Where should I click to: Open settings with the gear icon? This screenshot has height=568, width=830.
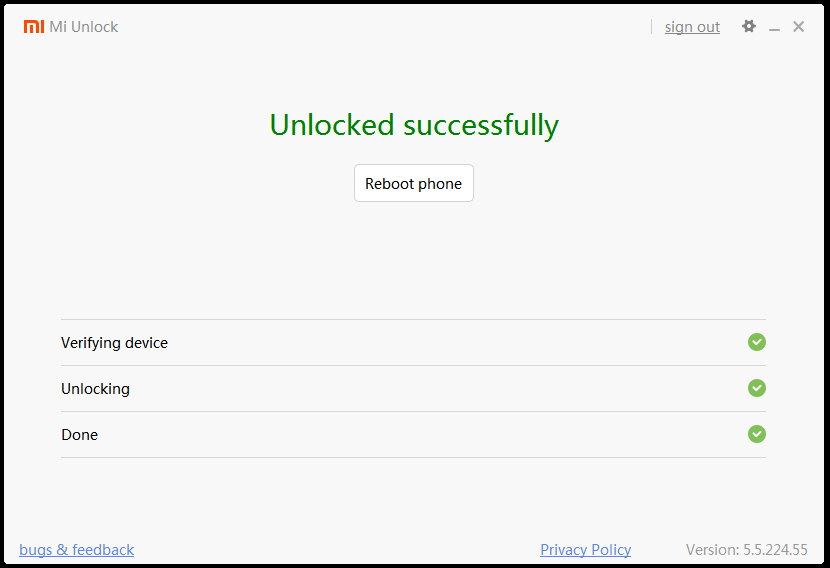pyautogui.click(x=749, y=27)
